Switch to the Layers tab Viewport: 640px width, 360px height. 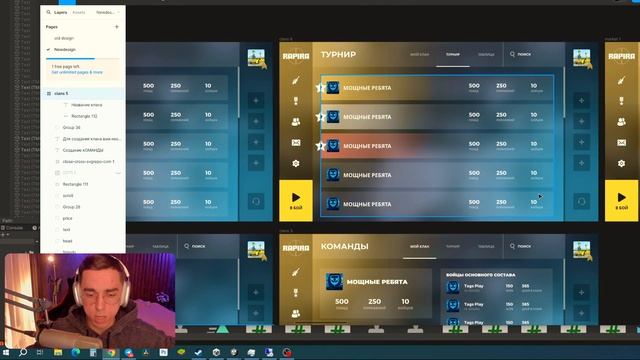(60, 12)
